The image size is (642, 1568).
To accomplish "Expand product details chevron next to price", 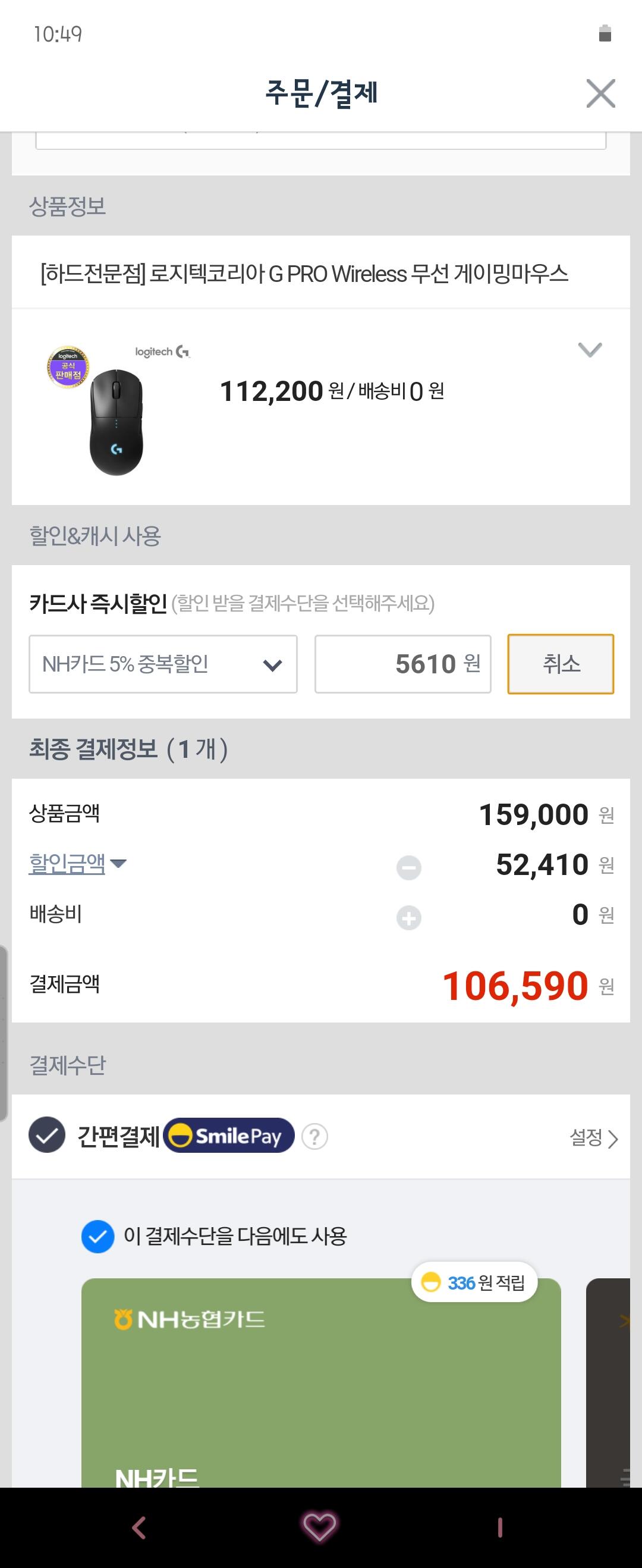I will click(x=589, y=350).
